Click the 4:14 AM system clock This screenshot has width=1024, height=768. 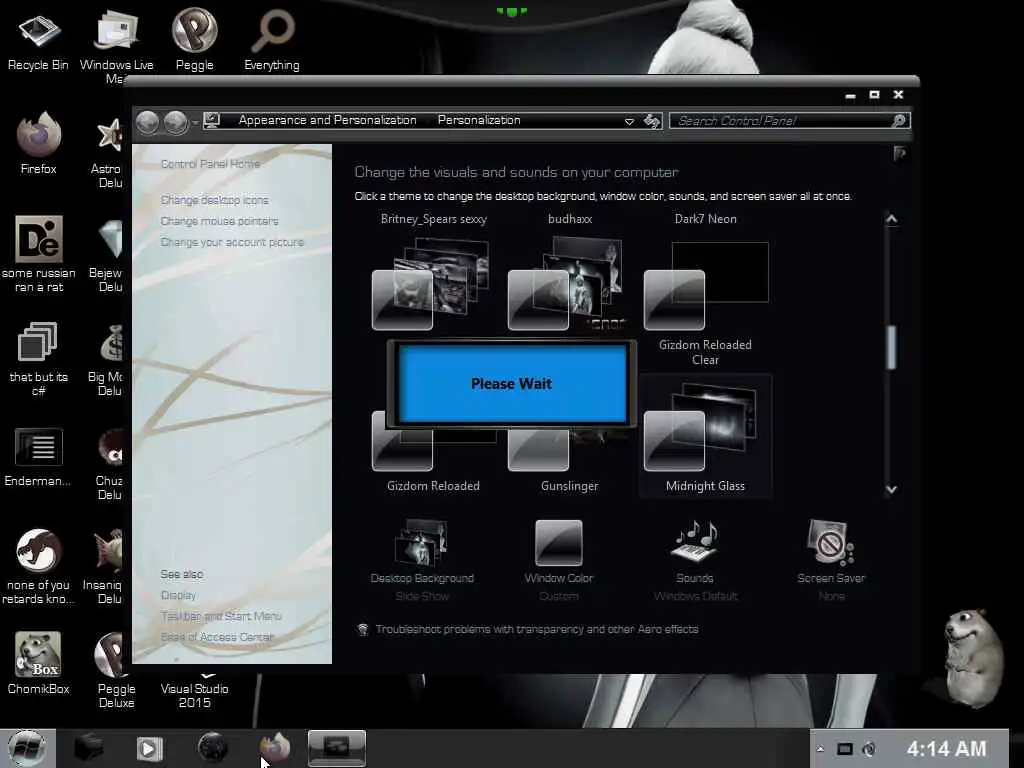pyautogui.click(x=946, y=748)
